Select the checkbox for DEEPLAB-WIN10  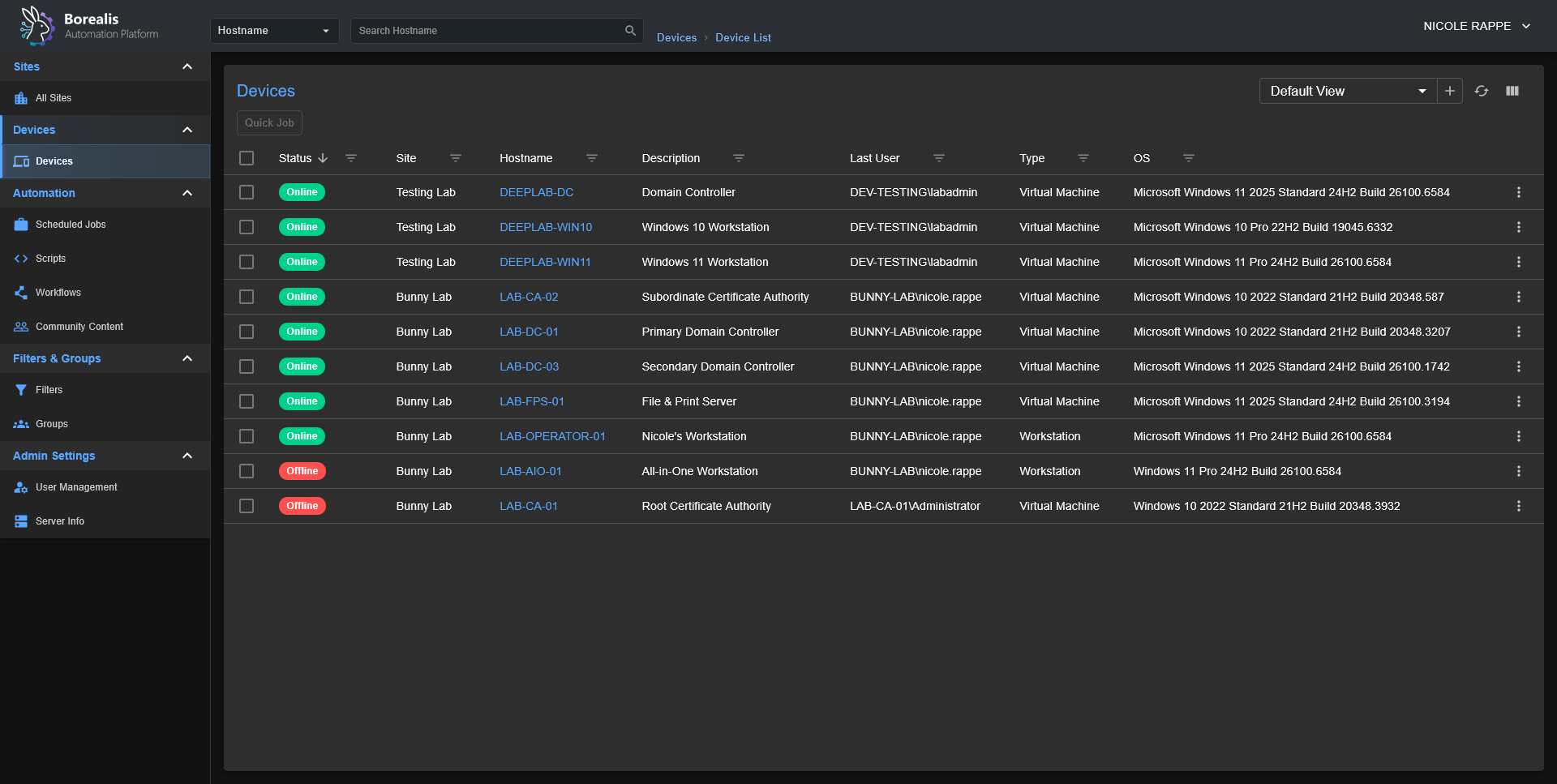click(x=247, y=227)
